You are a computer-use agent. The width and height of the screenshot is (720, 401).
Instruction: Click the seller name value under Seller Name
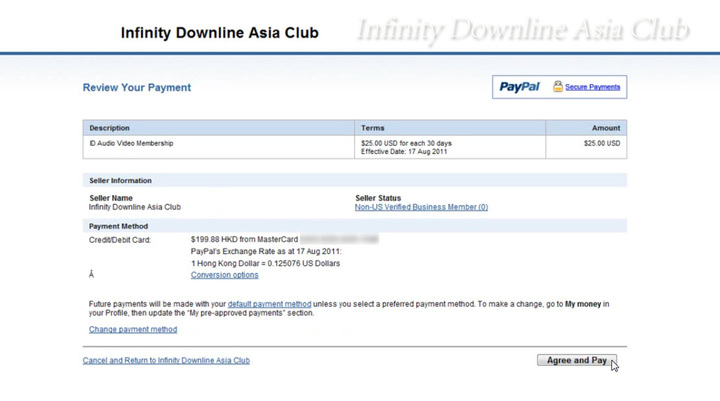(x=135, y=207)
